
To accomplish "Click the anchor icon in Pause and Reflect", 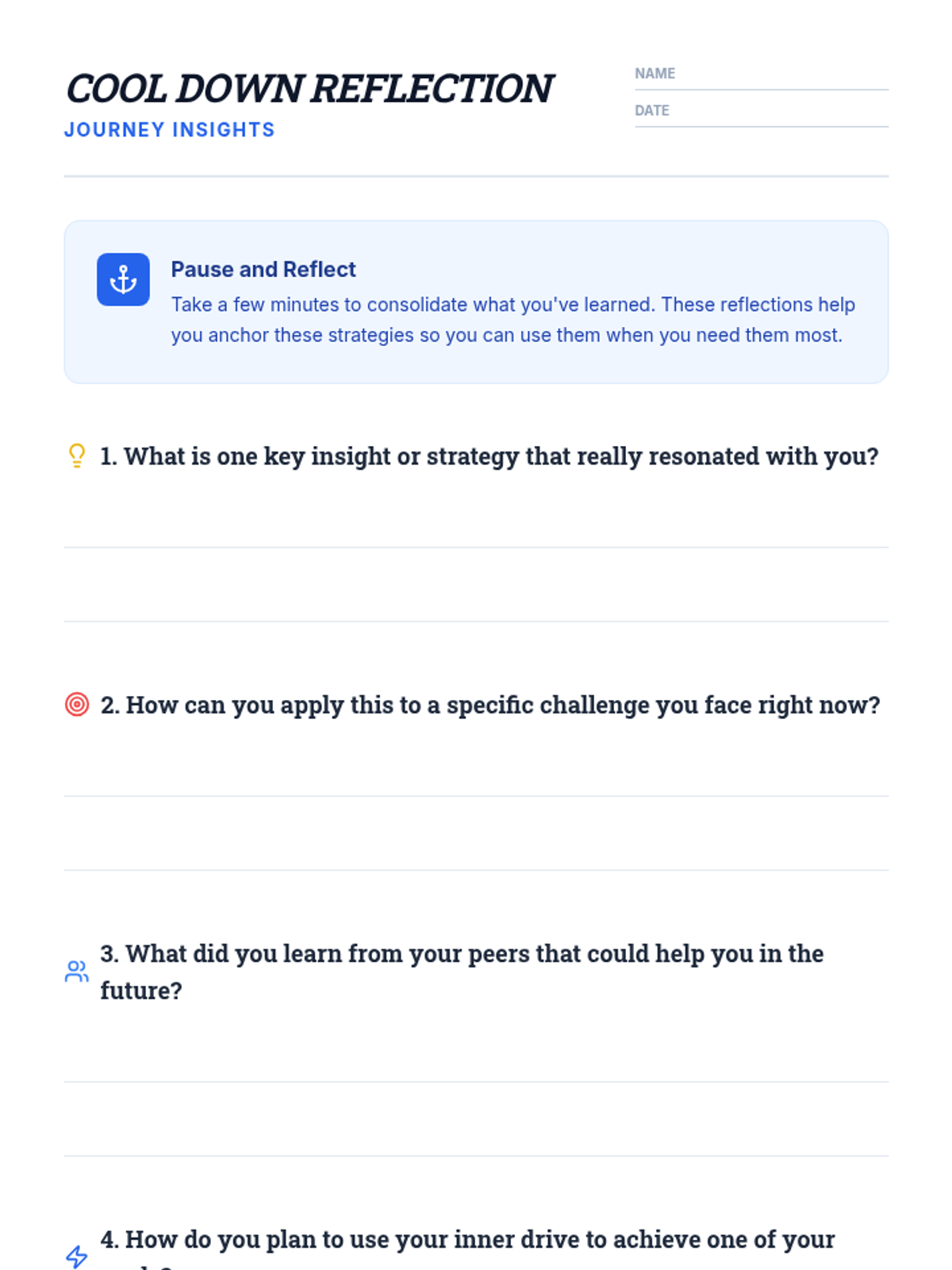I will pos(123,279).
